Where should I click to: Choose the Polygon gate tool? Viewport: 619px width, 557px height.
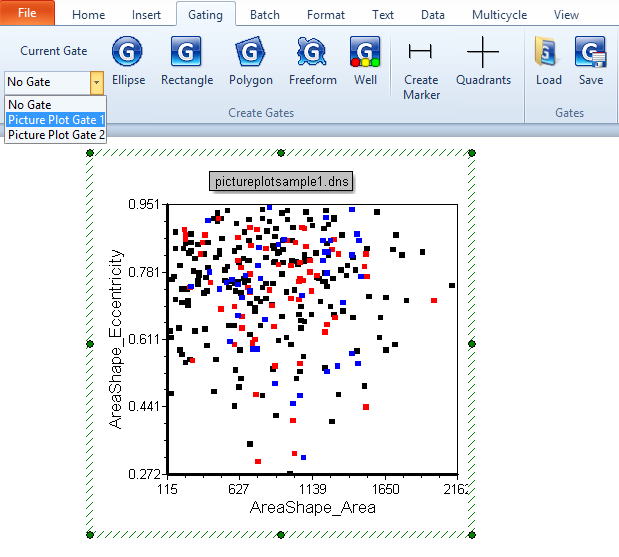click(250, 62)
